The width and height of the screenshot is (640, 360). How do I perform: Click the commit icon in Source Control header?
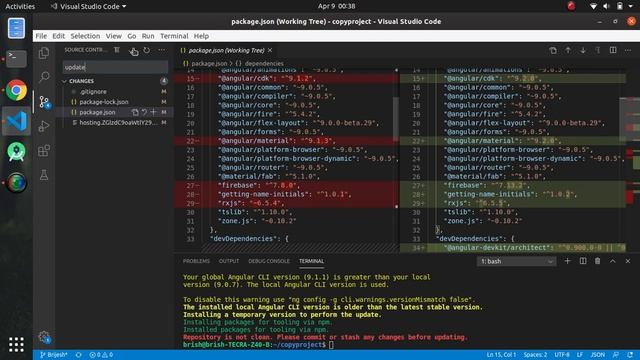tap(133, 51)
